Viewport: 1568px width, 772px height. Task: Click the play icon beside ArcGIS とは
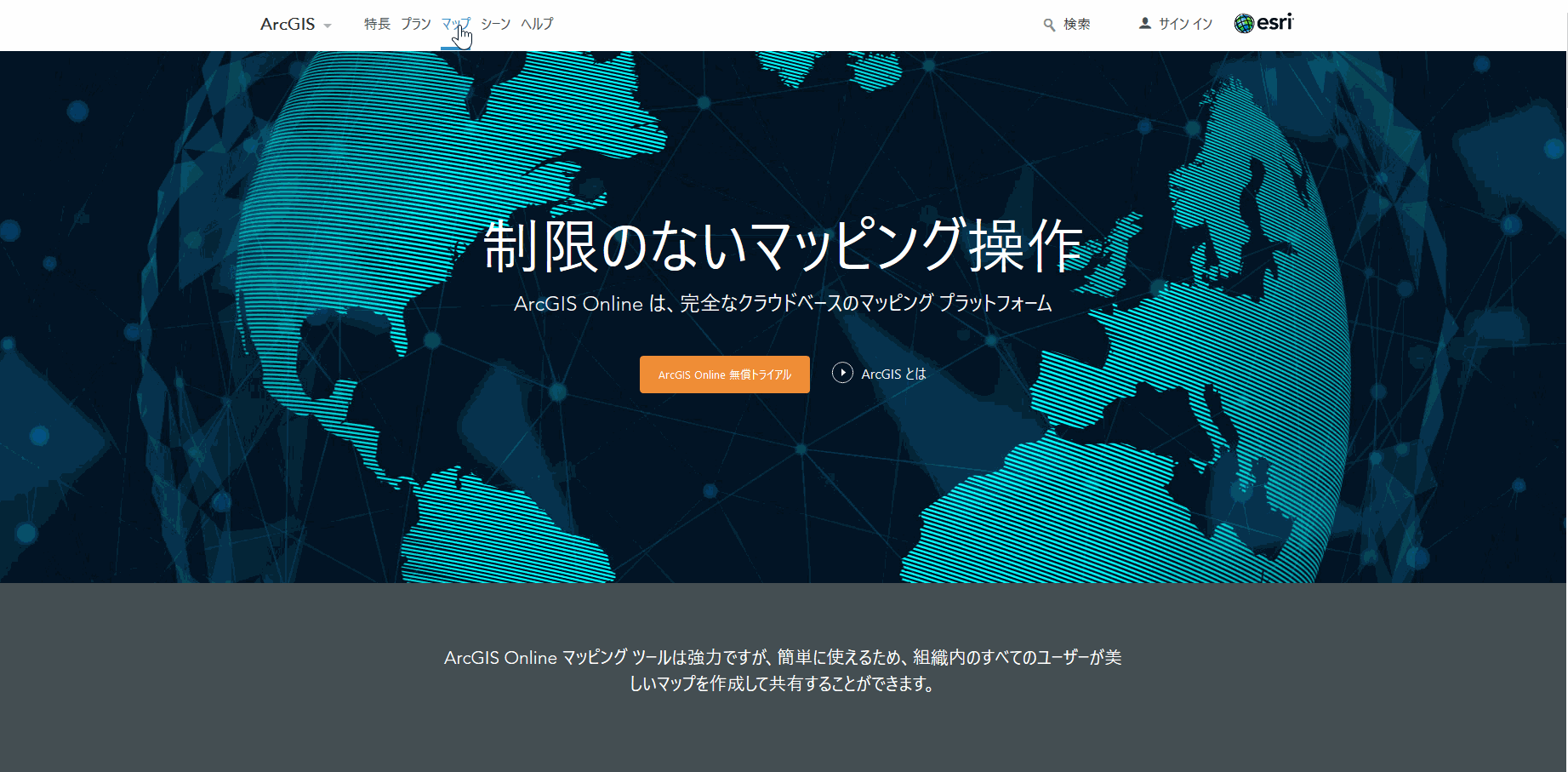(842, 373)
